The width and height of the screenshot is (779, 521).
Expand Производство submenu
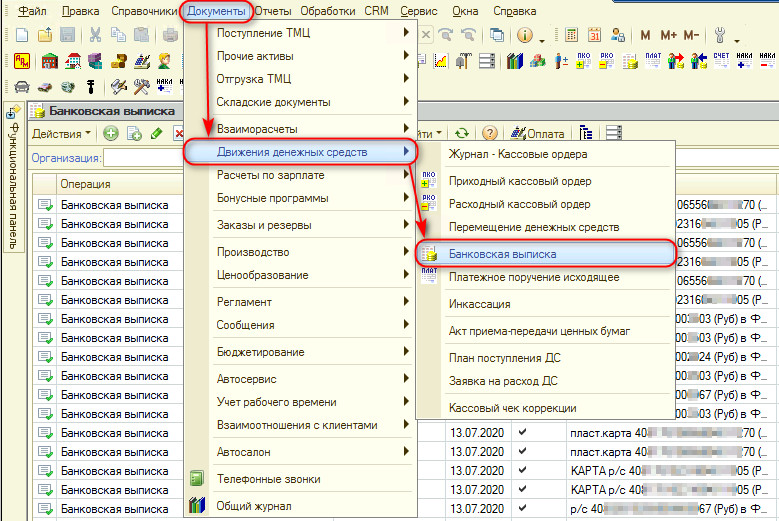(300, 252)
